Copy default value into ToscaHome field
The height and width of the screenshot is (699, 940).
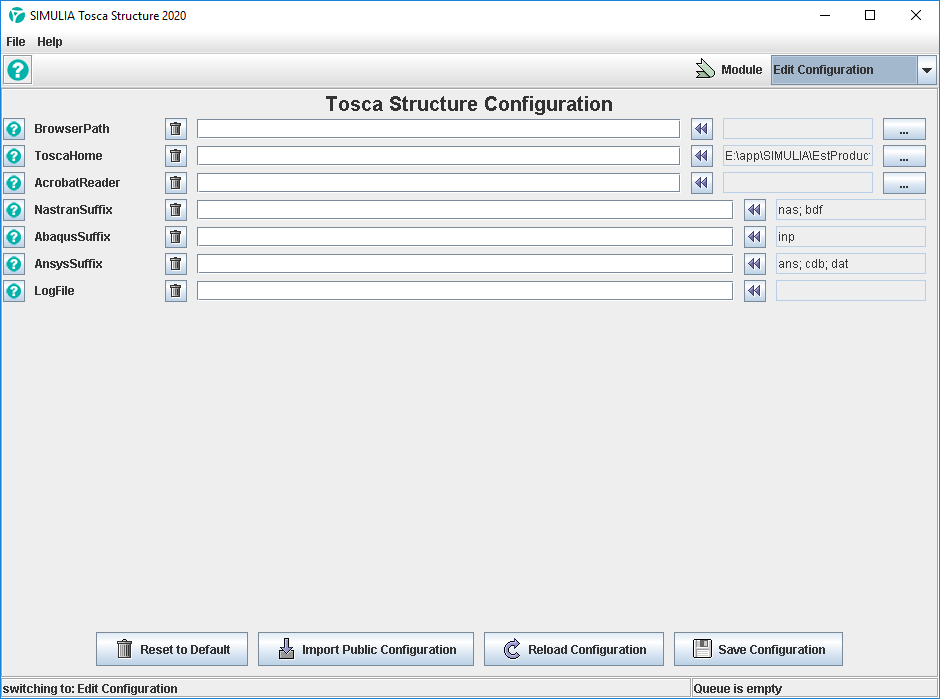702,156
